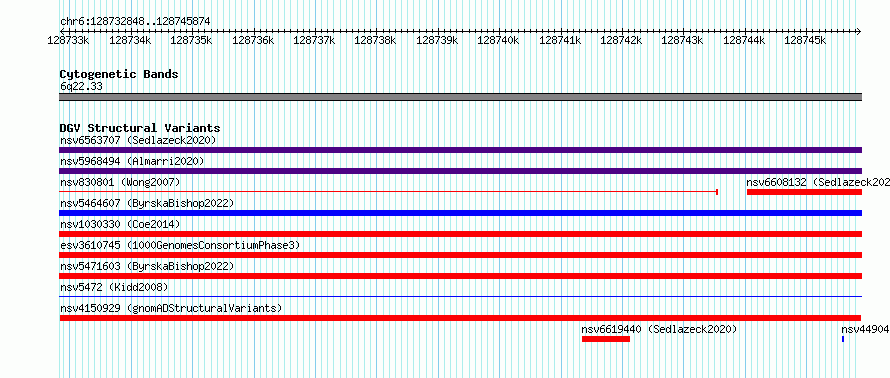The width and height of the screenshot is (890, 378).
Task: Click the 128742k ruler tick label
Action: [x=621, y=40]
